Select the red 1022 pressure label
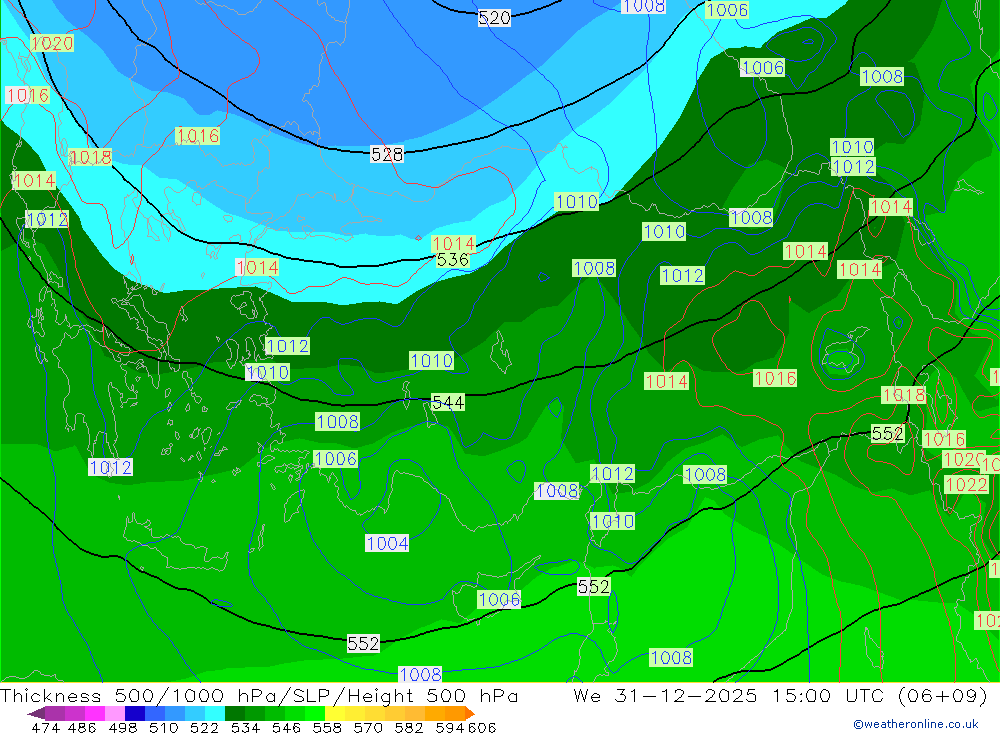This screenshot has width=1000, height=733. pyautogui.click(x=966, y=485)
